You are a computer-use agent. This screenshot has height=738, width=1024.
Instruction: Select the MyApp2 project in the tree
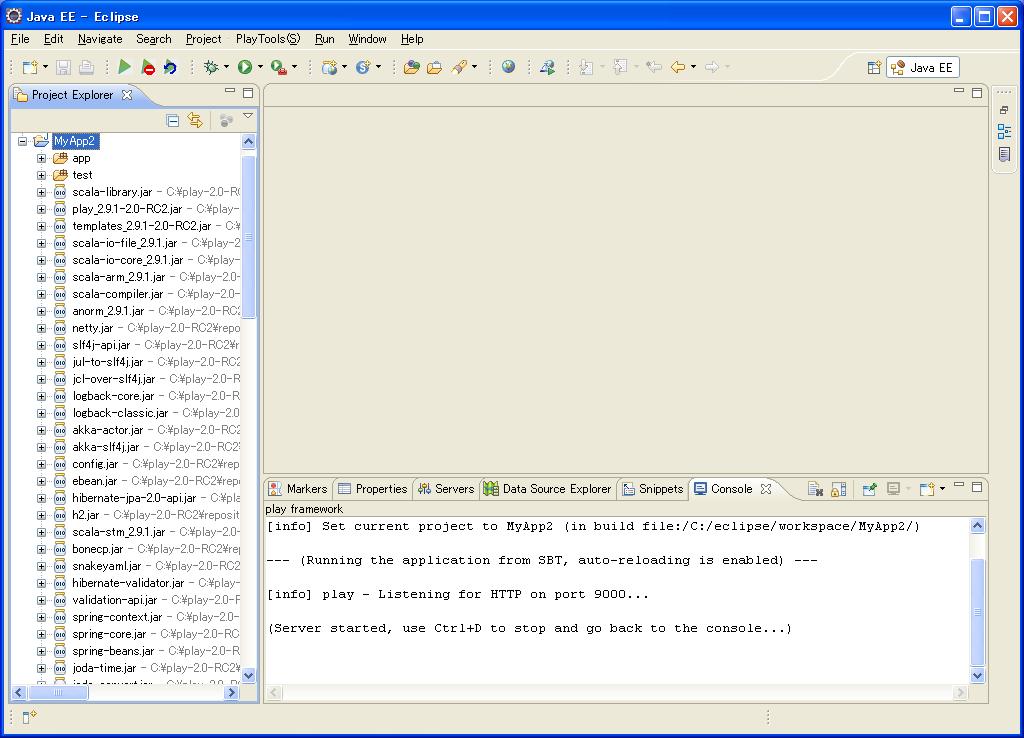coord(74,141)
